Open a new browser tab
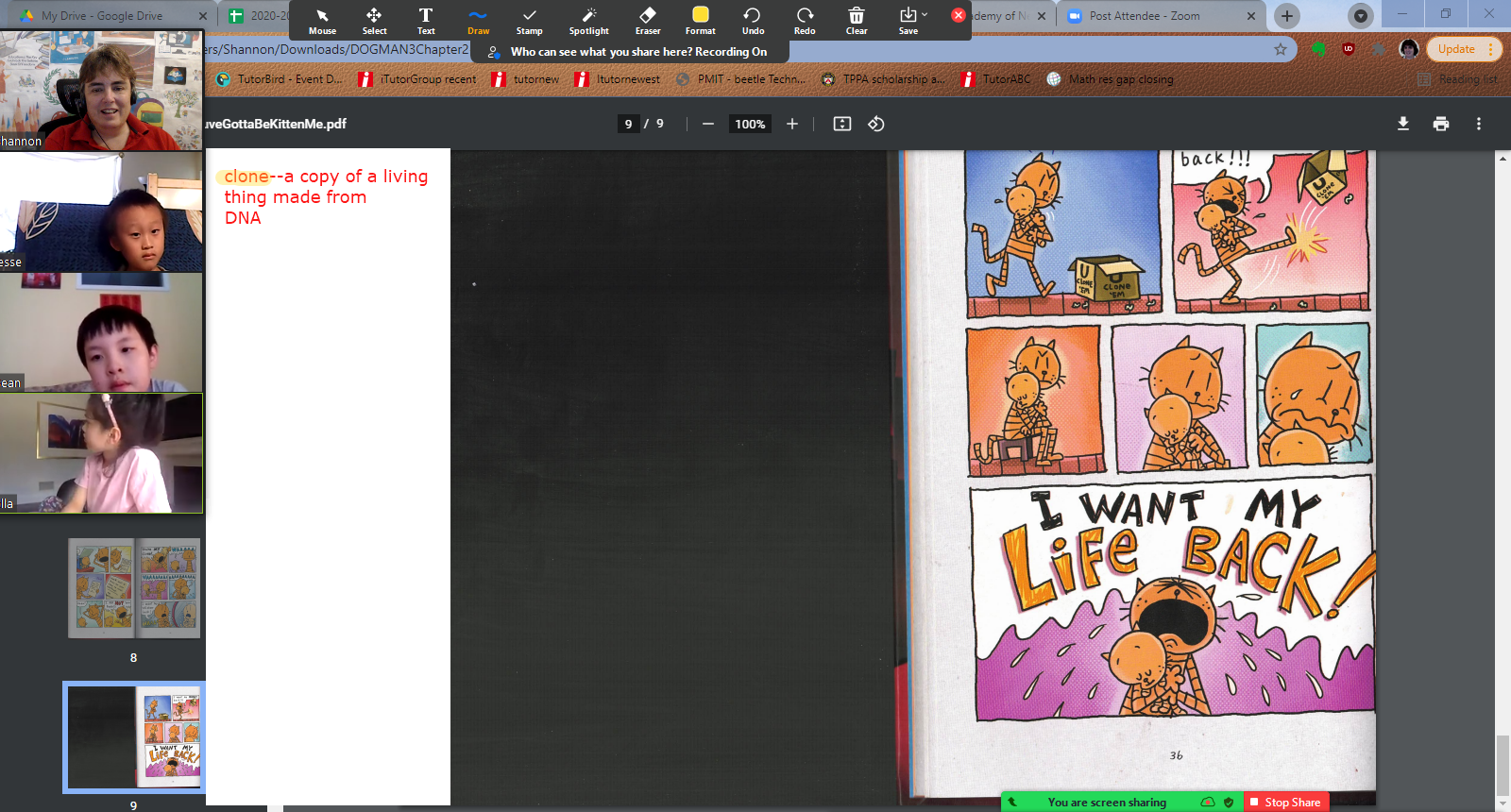Screen dimensions: 1511x812 coord(1287,16)
